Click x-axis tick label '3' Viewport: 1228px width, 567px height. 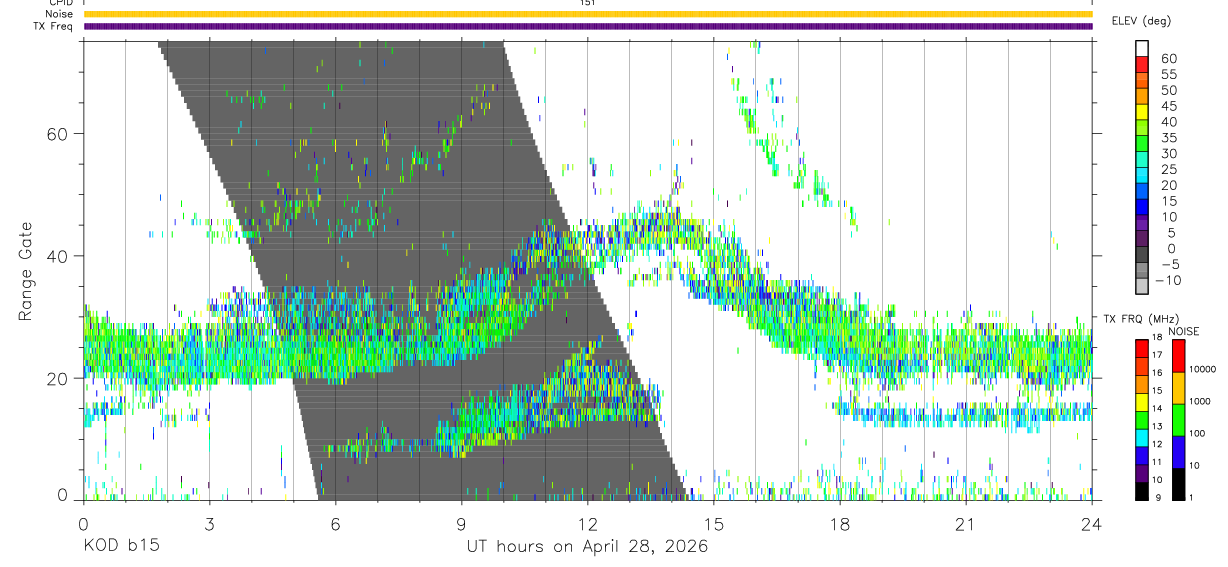[209, 524]
